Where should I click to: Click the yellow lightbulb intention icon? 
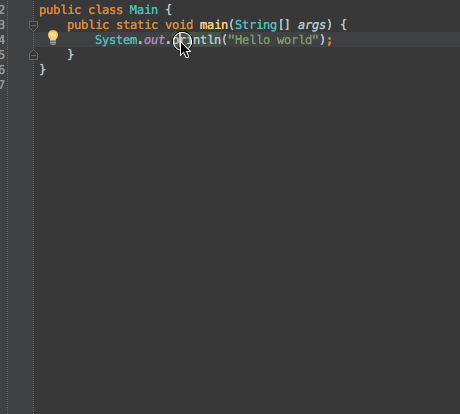pos(53,37)
